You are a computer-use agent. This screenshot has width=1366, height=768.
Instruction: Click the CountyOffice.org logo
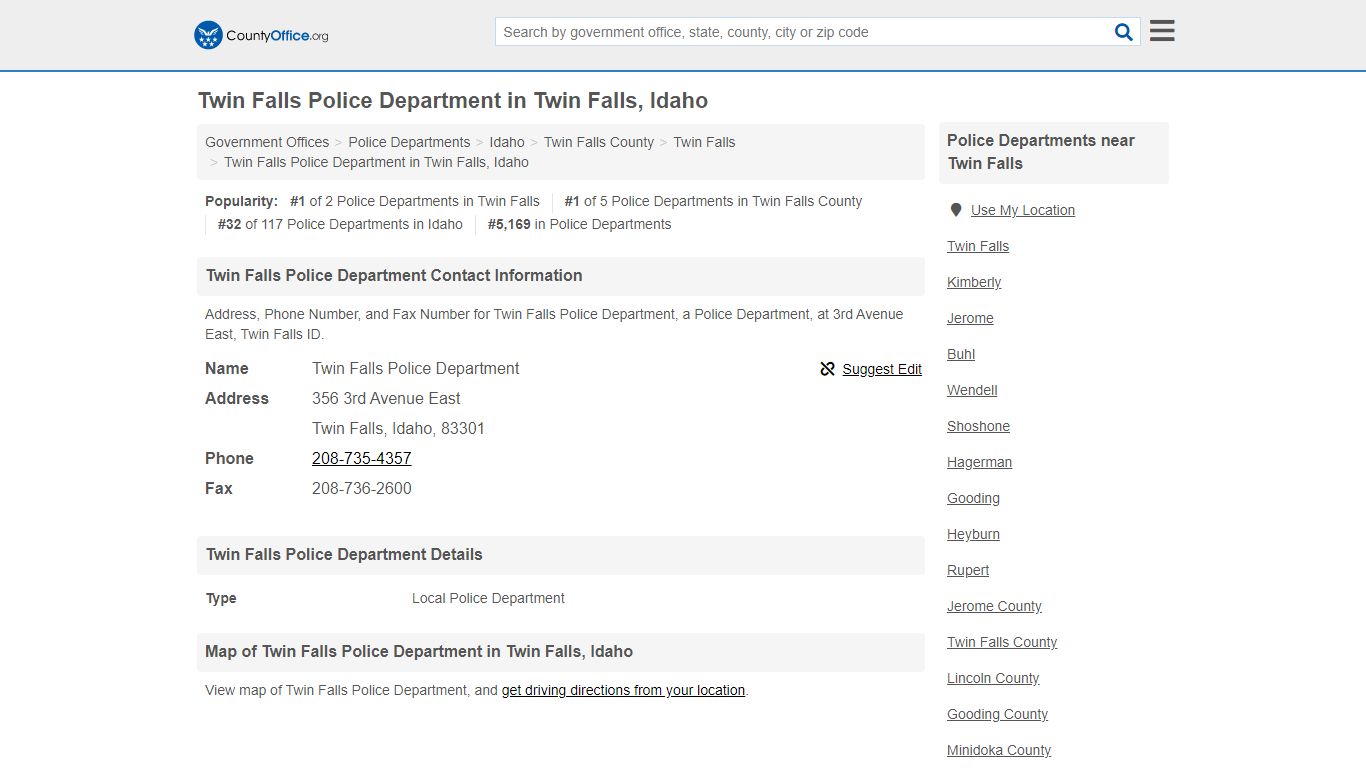[x=261, y=35]
